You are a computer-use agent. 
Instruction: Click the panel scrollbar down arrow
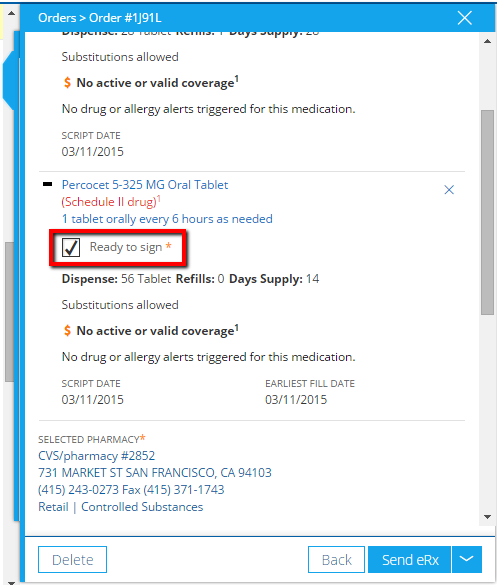pyautogui.click(x=487, y=517)
